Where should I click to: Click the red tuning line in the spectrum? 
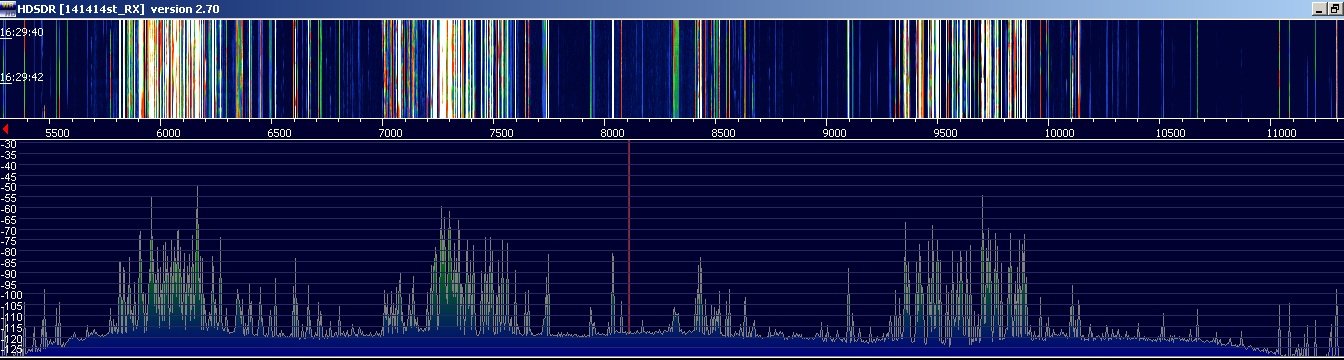[629, 235]
